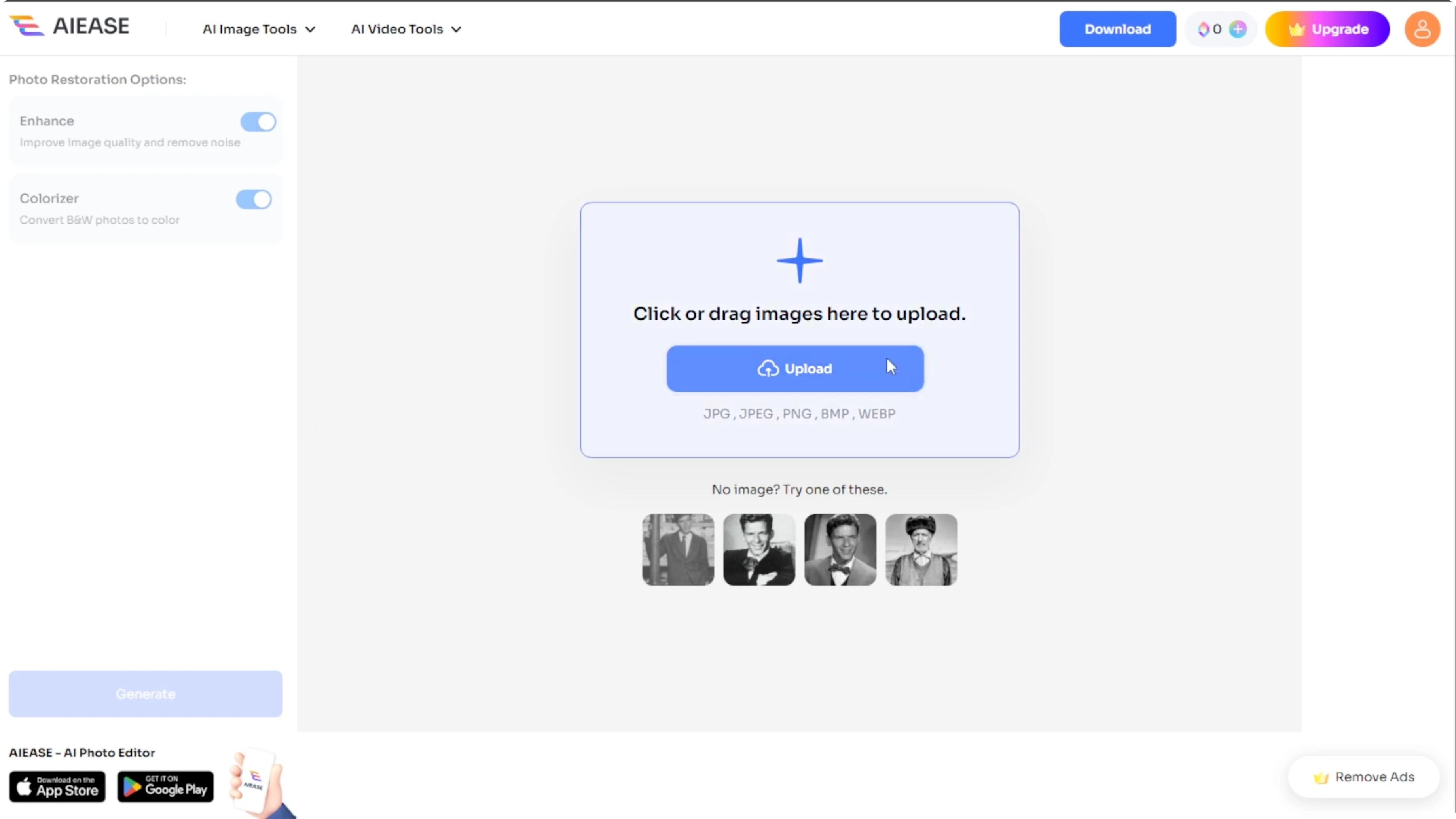Click the Upgrade button with crown
The height and width of the screenshot is (819, 1456).
[1327, 29]
